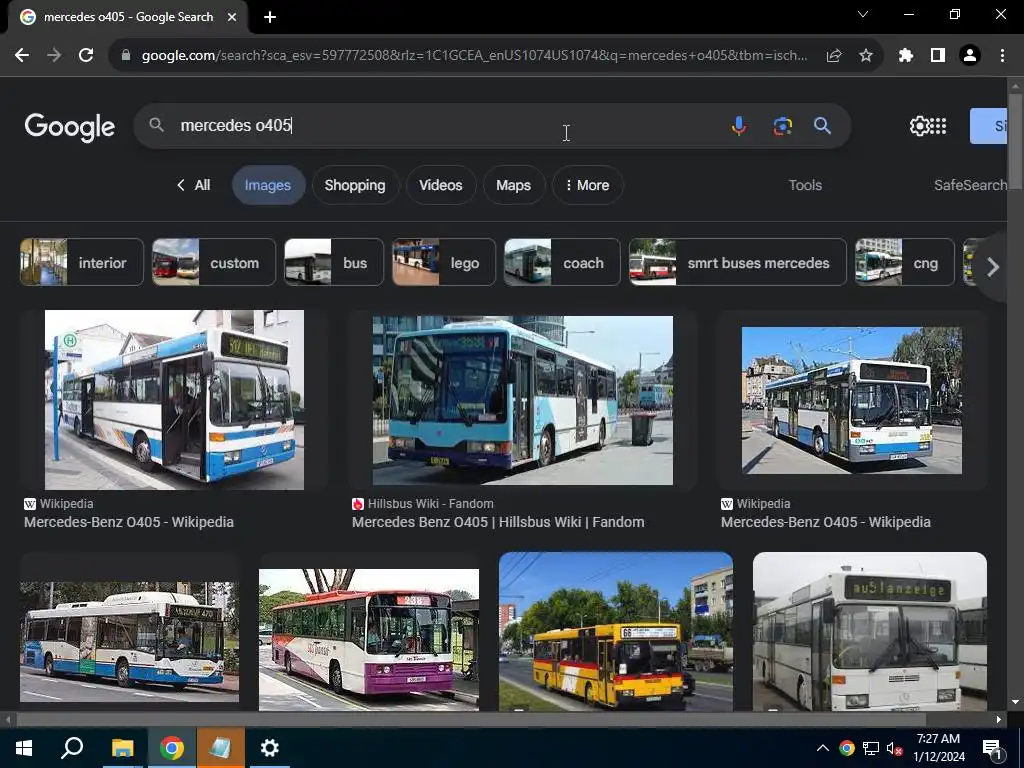Open the Hillsbus Wiki bus image

pyautogui.click(x=522, y=400)
